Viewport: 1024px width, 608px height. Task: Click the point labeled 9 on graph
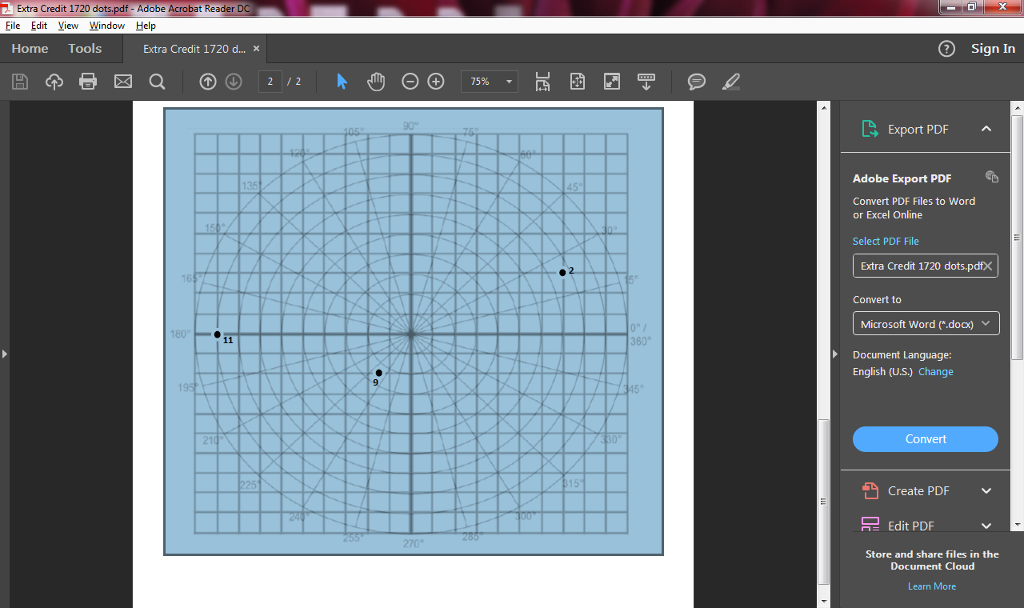click(x=379, y=373)
